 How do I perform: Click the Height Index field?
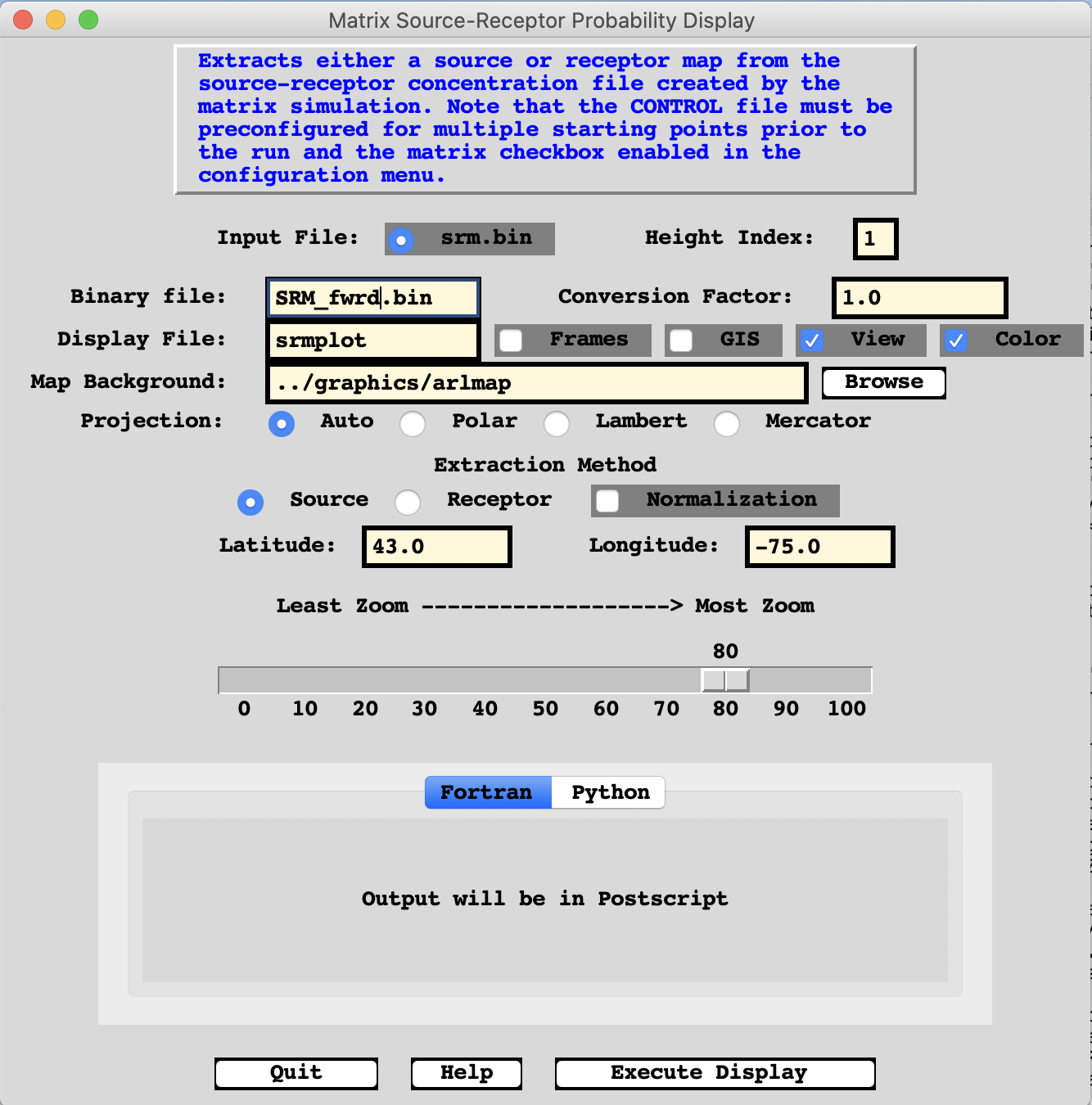pyautogui.click(x=875, y=239)
